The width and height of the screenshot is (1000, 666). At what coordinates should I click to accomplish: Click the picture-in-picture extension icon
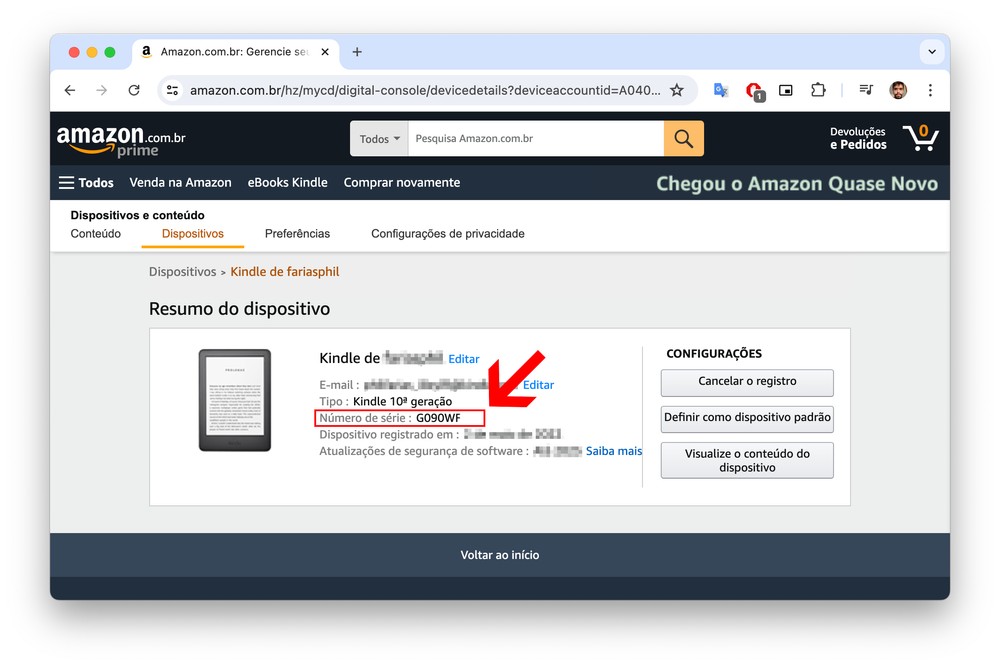[x=786, y=91]
